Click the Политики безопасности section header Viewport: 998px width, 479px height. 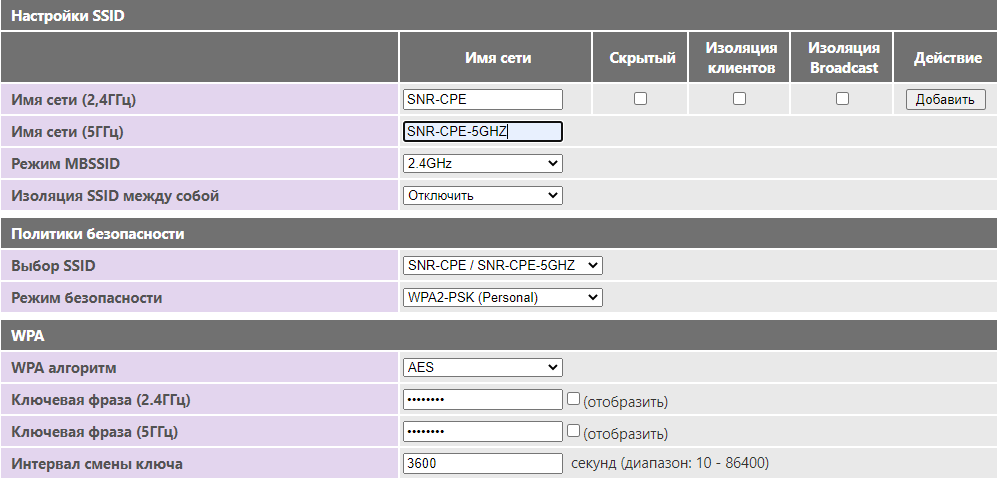pos(97,234)
